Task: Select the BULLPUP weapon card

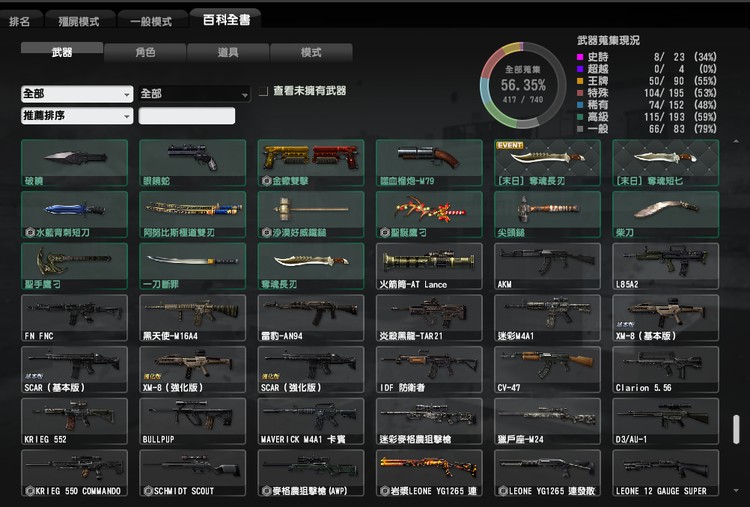Action: pos(192,421)
